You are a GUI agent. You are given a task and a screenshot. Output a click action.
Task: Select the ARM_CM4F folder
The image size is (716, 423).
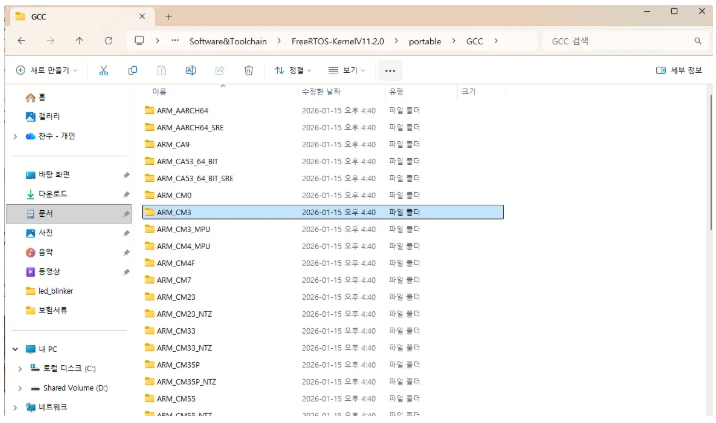323,263
